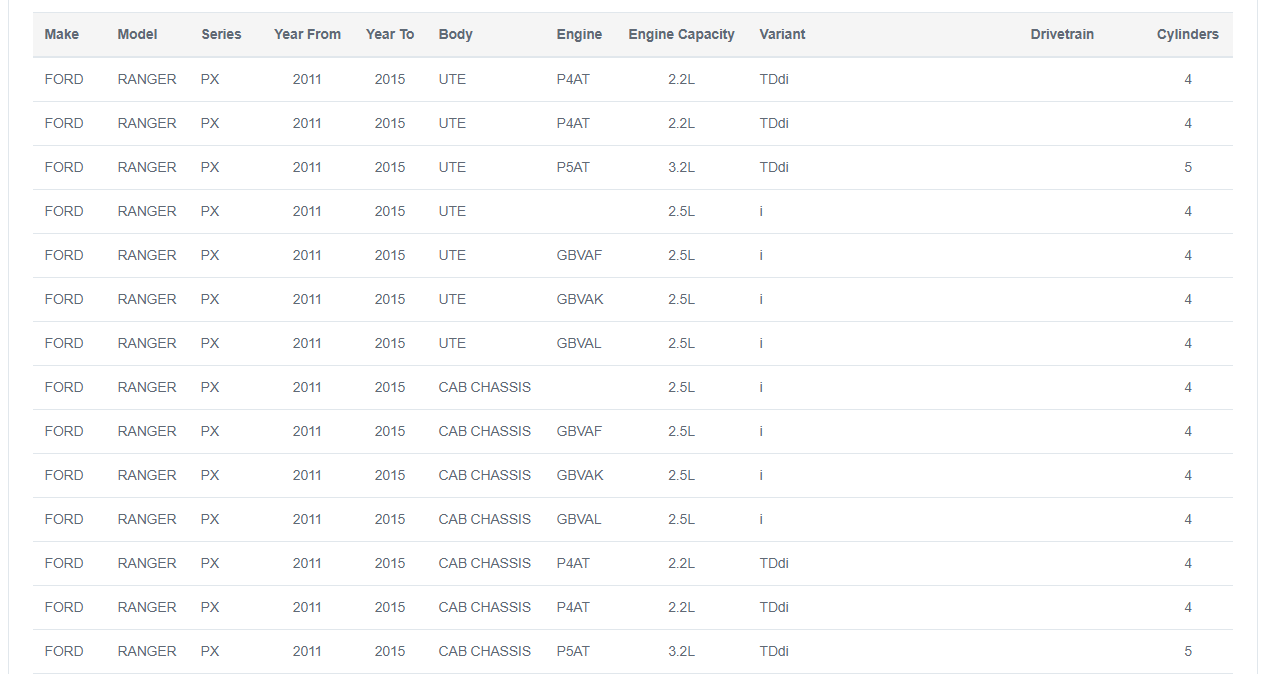Click RANGER in CAB CHASSIS GBVAL row
Viewport: 1261px width, 674px height.
coord(147,519)
